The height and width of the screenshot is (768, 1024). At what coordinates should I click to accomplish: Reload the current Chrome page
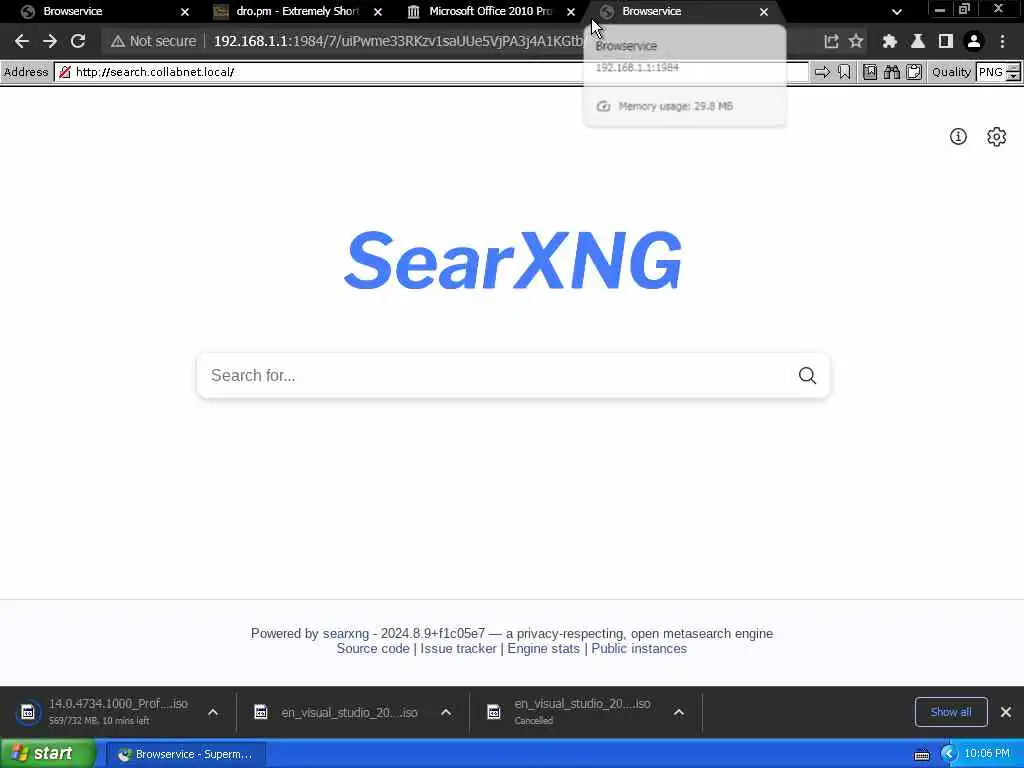pos(78,41)
